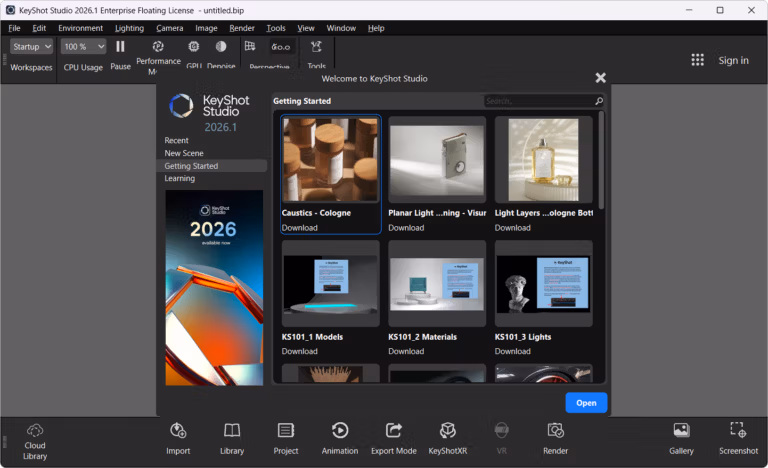Open the Library panel
The image size is (768, 468).
[x=232, y=439]
